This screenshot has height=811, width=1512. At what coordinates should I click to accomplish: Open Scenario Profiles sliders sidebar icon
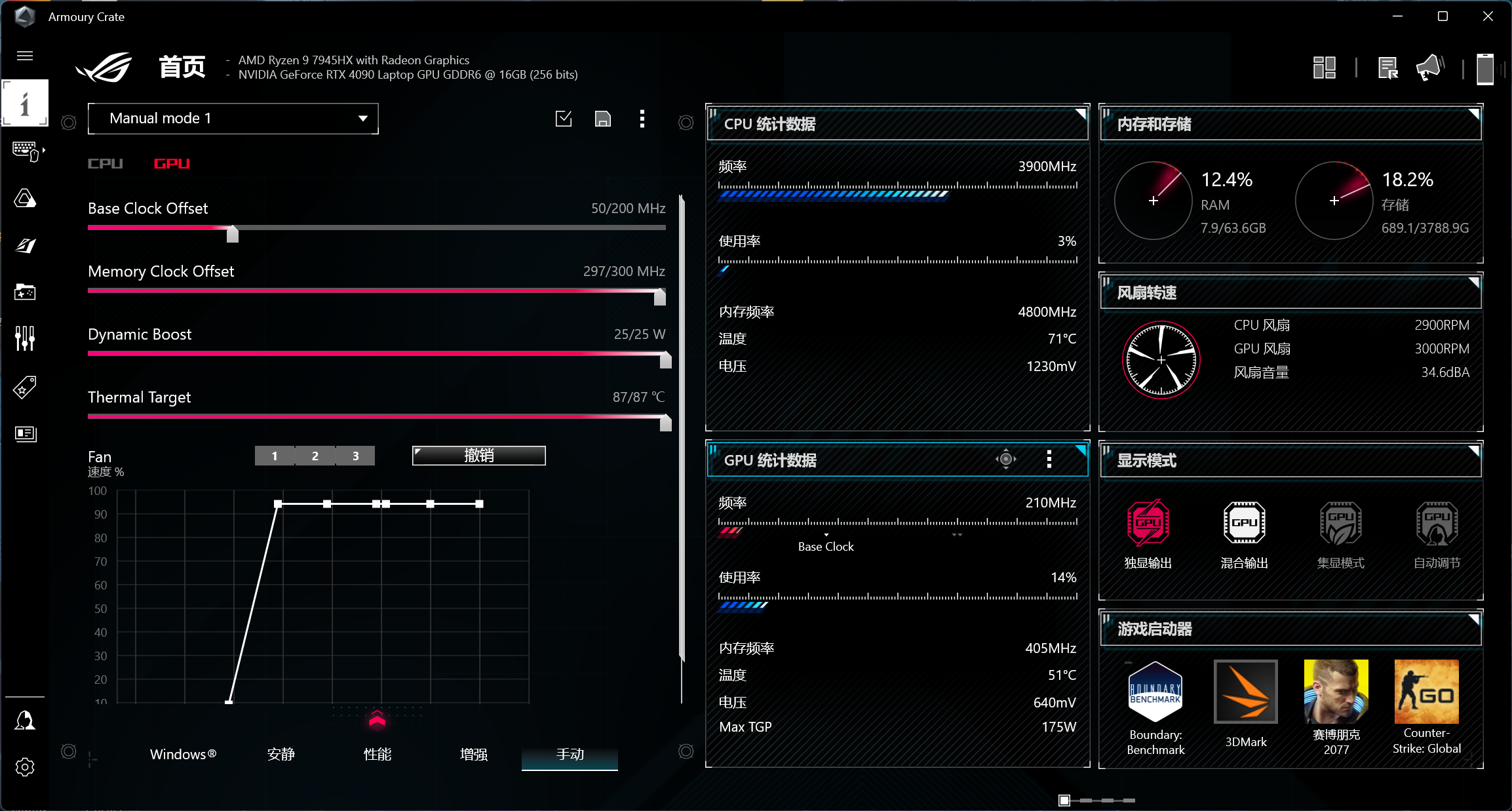click(x=25, y=338)
